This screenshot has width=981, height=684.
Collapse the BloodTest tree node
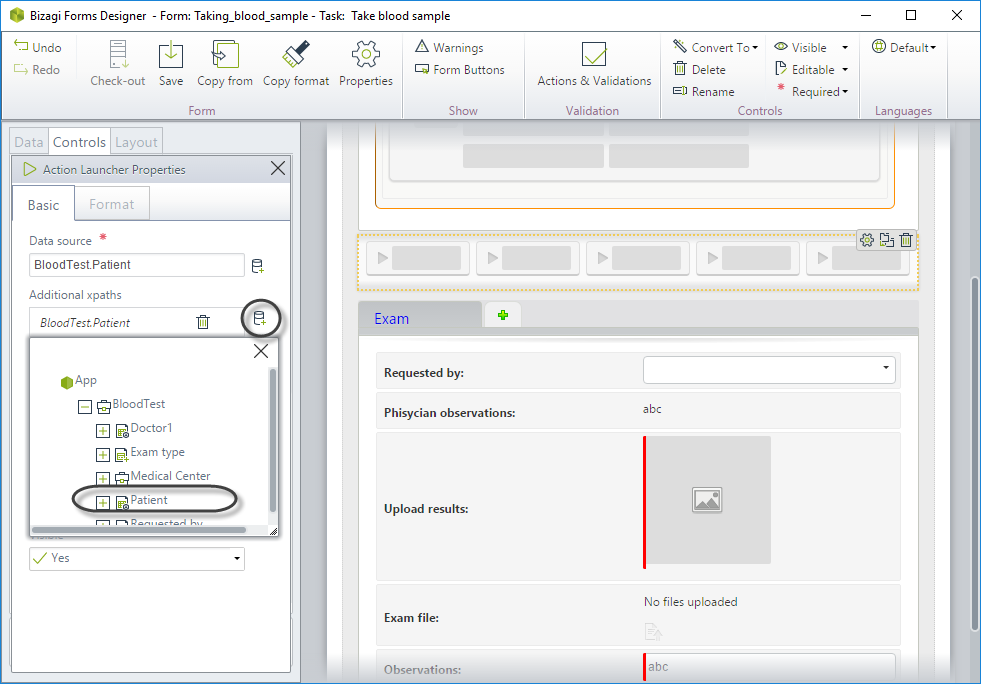click(85, 407)
